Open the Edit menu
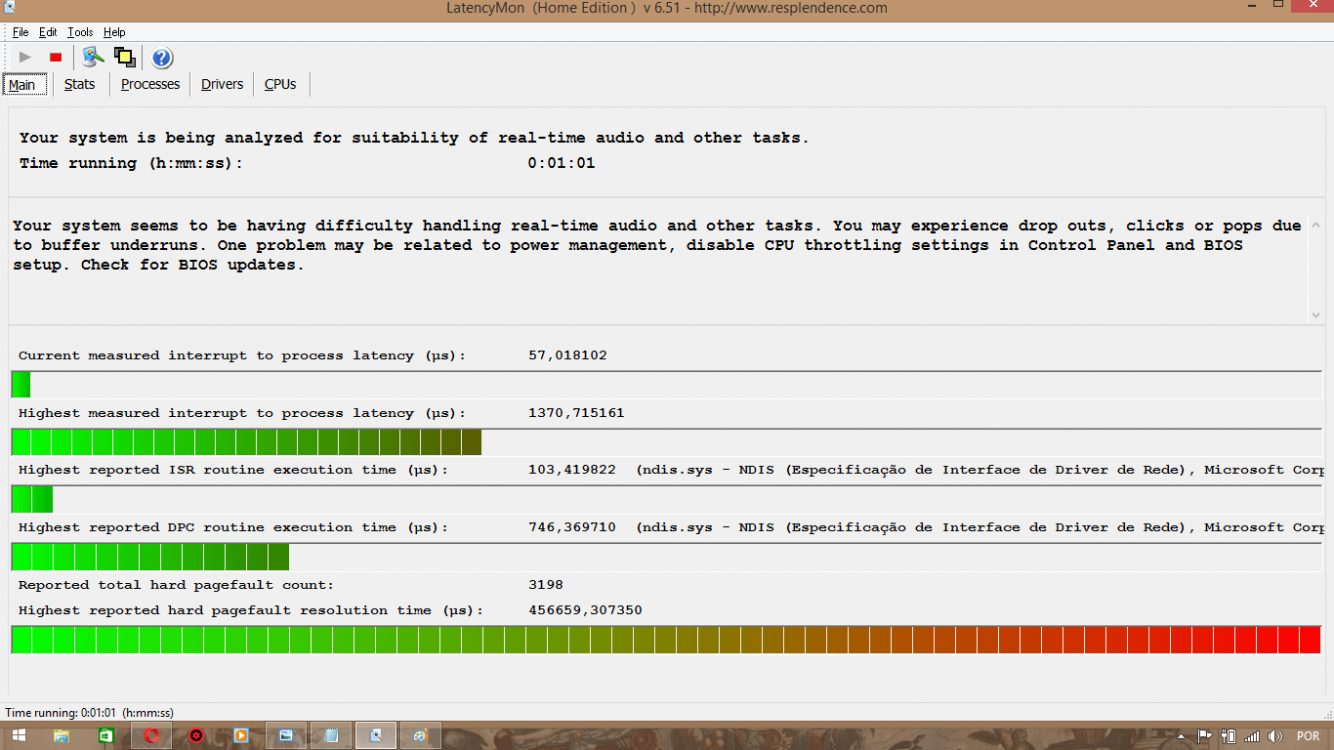 tap(48, 32)
